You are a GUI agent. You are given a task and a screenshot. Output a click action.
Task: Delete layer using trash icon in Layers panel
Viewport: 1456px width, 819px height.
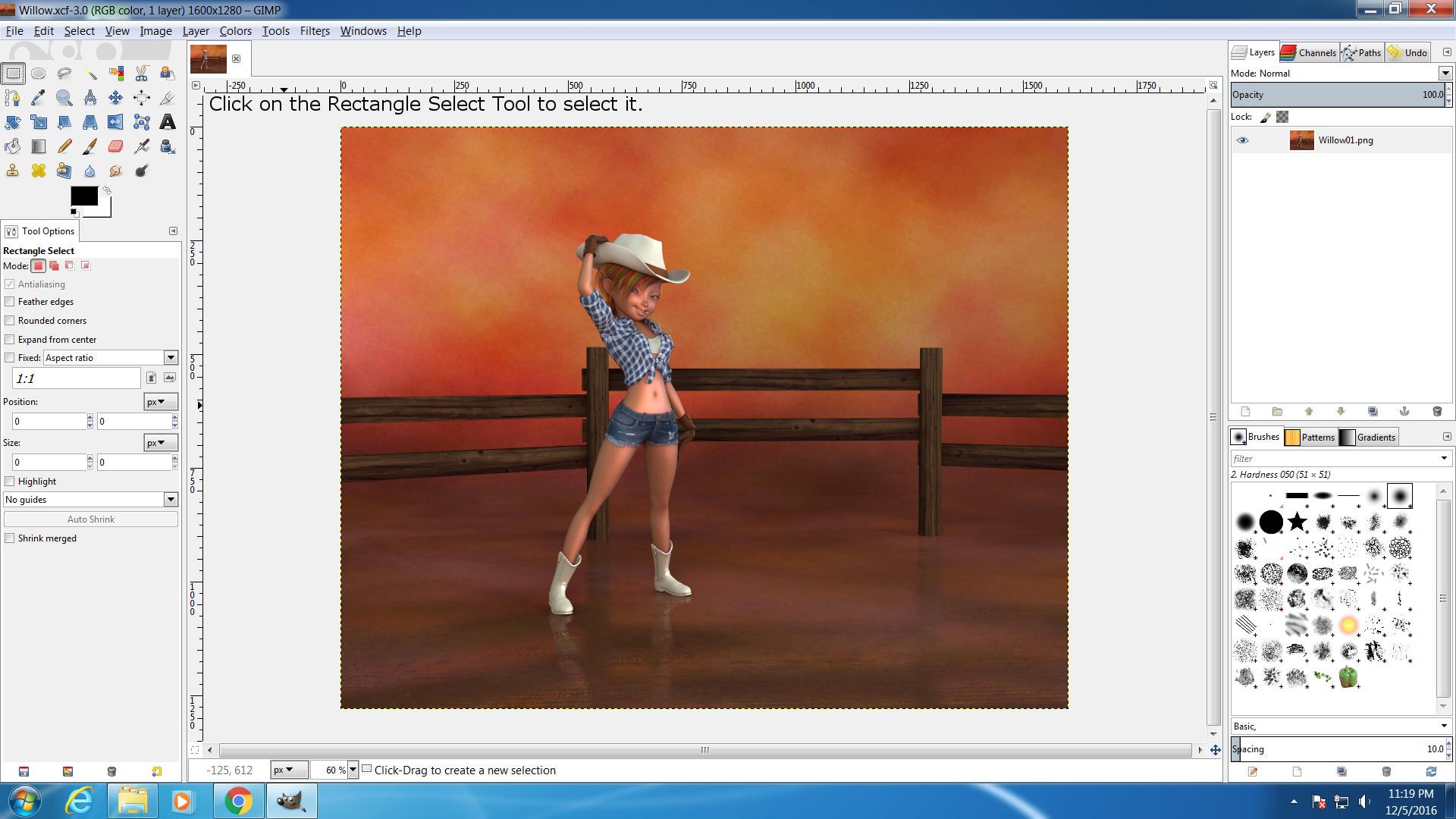[1436, 412]
